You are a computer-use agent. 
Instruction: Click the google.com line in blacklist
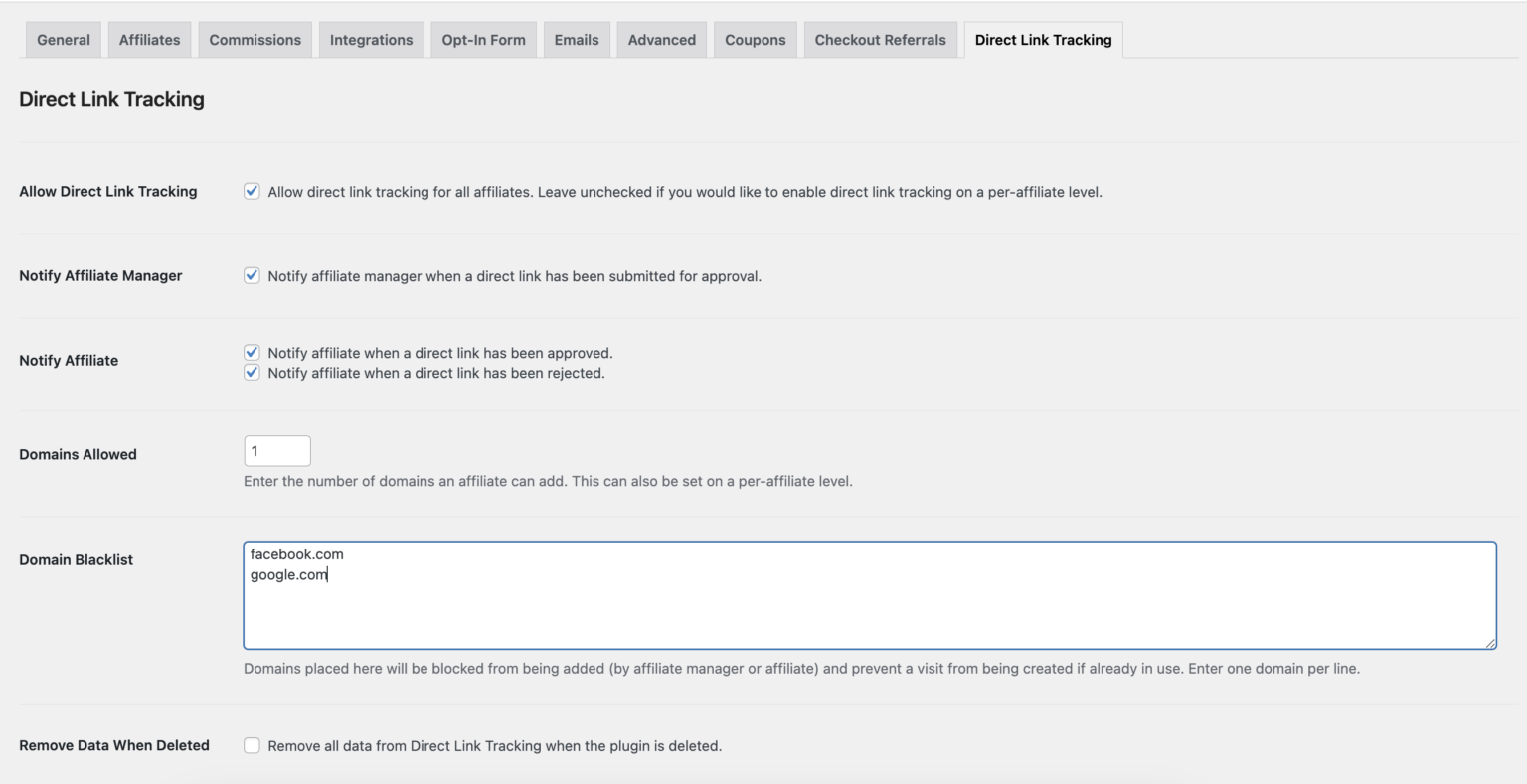tap(288, 574)
